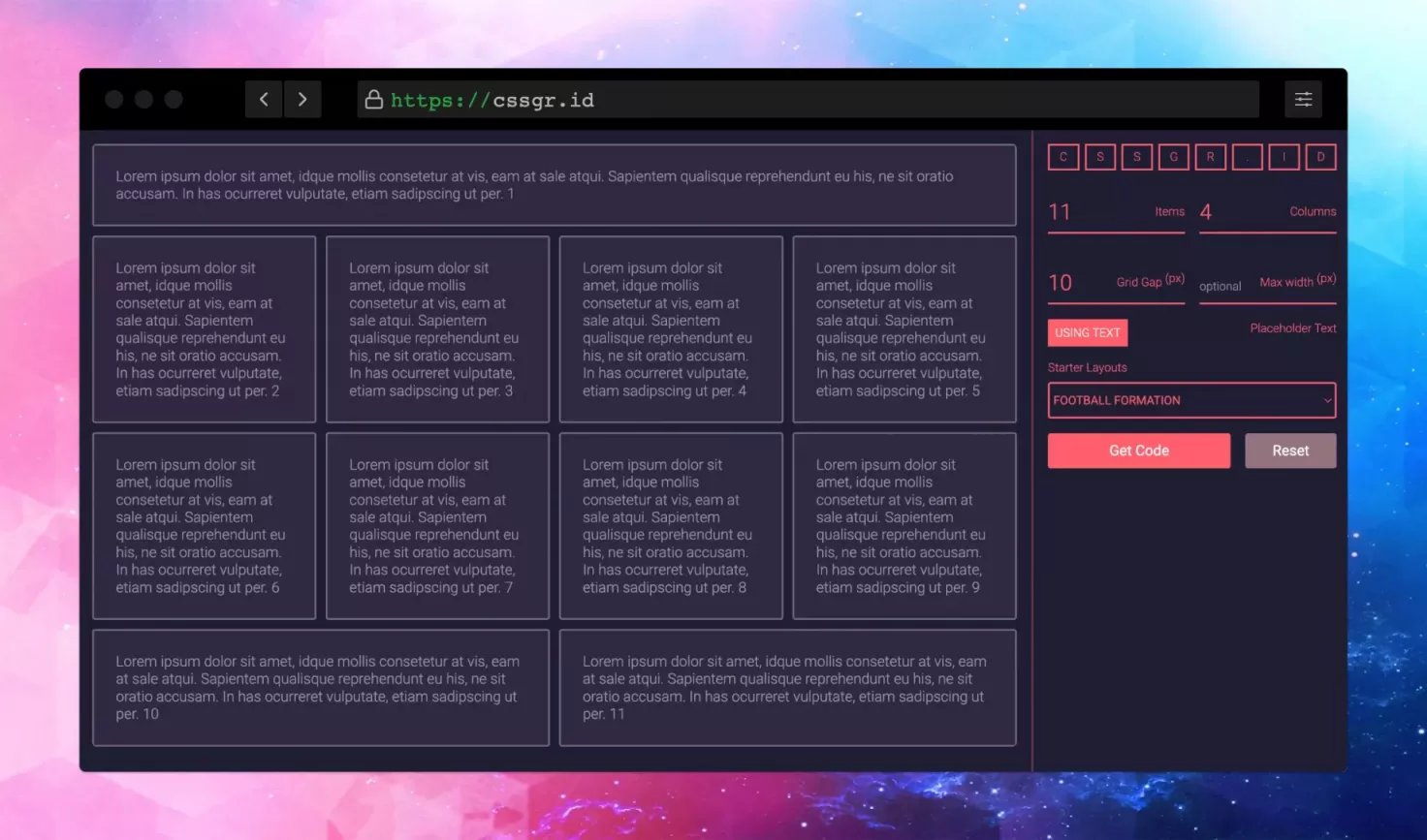Click into the Grid Gap field
Screen dimensions: 1427x840
[x=1078, y=283]
